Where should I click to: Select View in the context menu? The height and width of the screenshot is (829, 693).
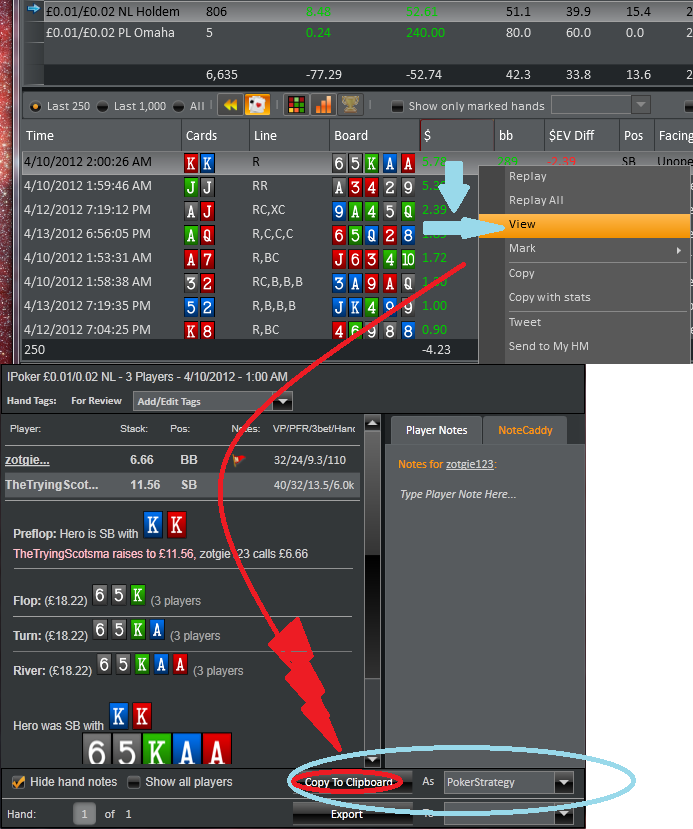(x=584, y=225)
